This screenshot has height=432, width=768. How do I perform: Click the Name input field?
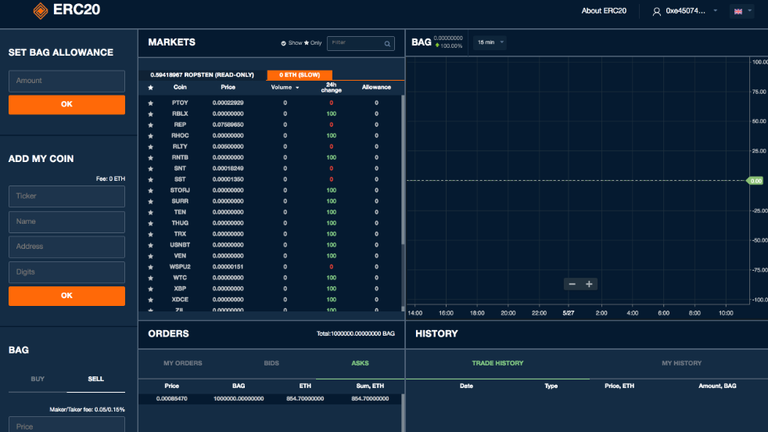(x=67, y=222)
